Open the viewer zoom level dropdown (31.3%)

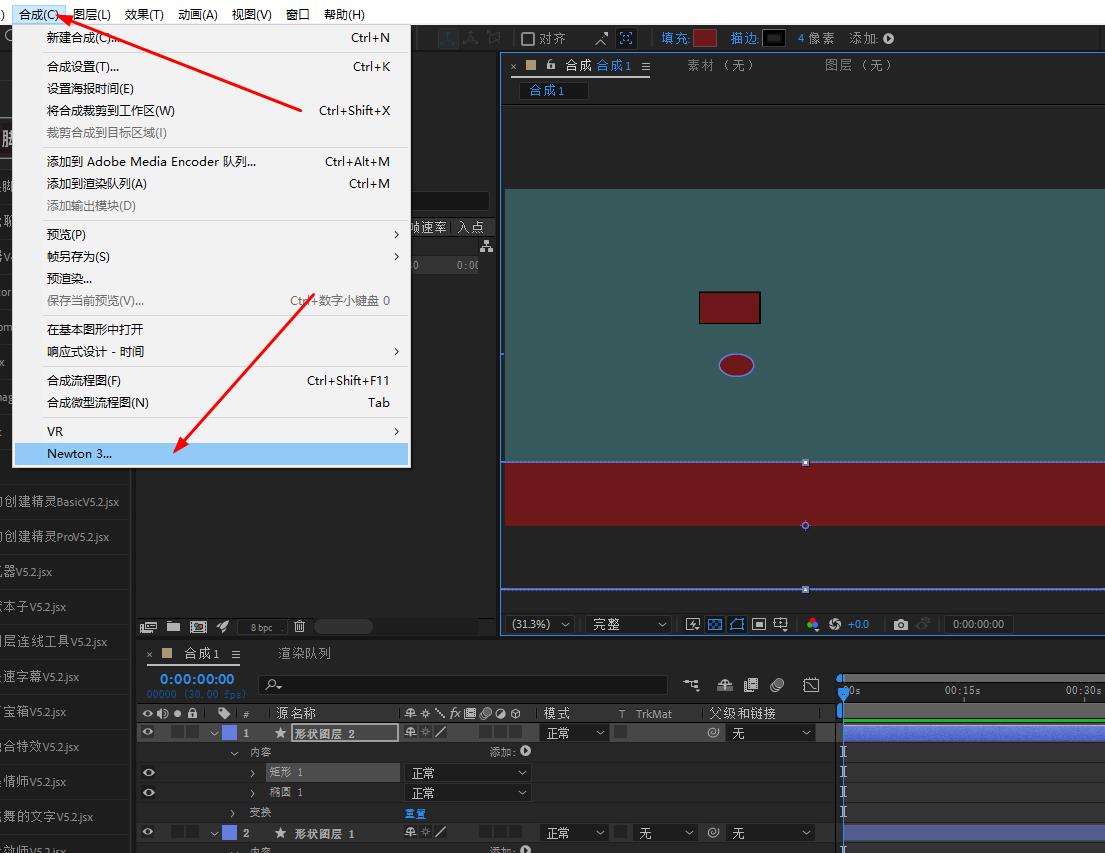tap(541, 624)
